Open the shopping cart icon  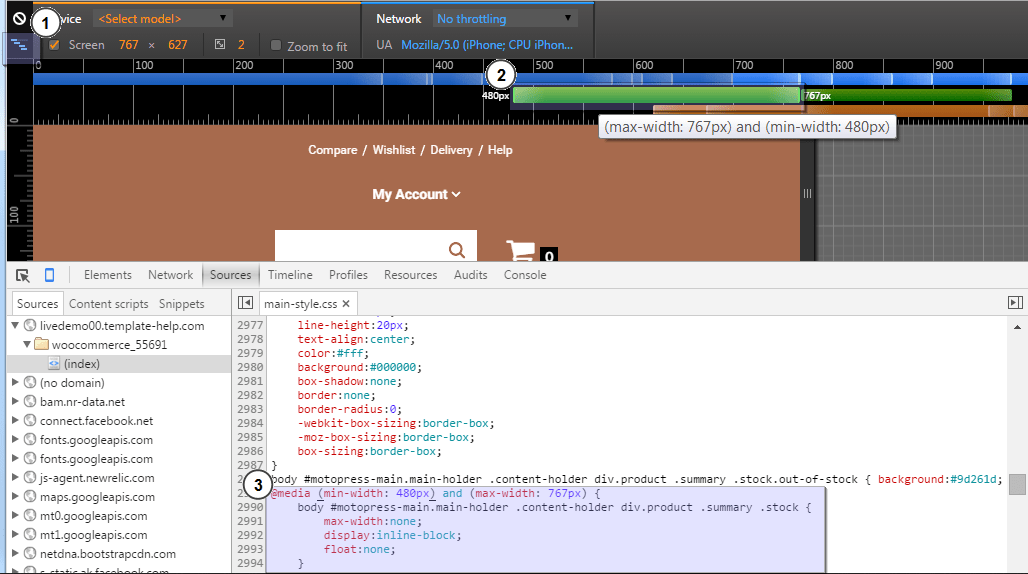(520, 250)
